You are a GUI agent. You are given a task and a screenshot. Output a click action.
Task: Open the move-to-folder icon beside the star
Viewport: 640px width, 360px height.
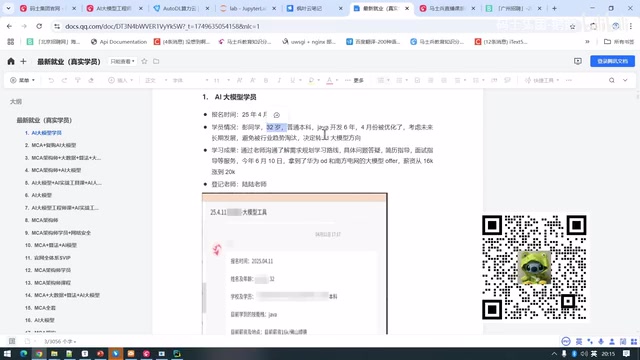pos(156,61)
